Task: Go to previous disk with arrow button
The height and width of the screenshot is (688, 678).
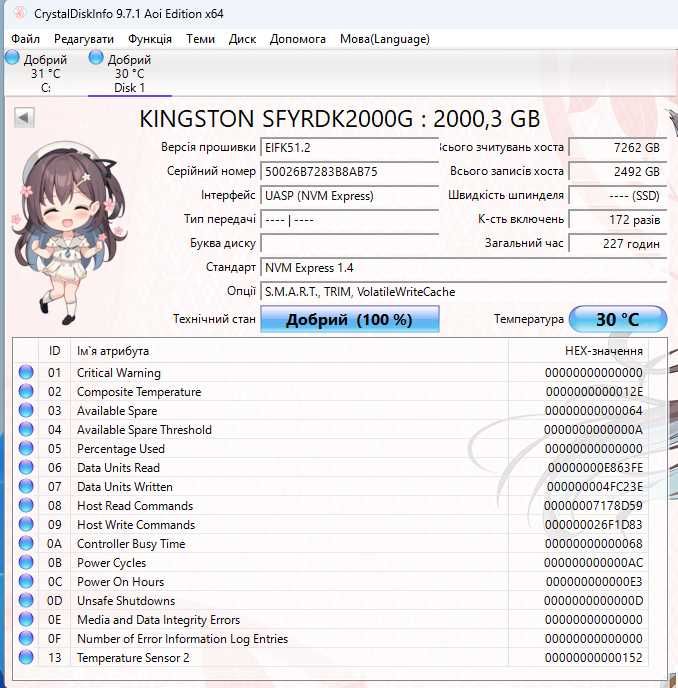Action: click(24, 118)
